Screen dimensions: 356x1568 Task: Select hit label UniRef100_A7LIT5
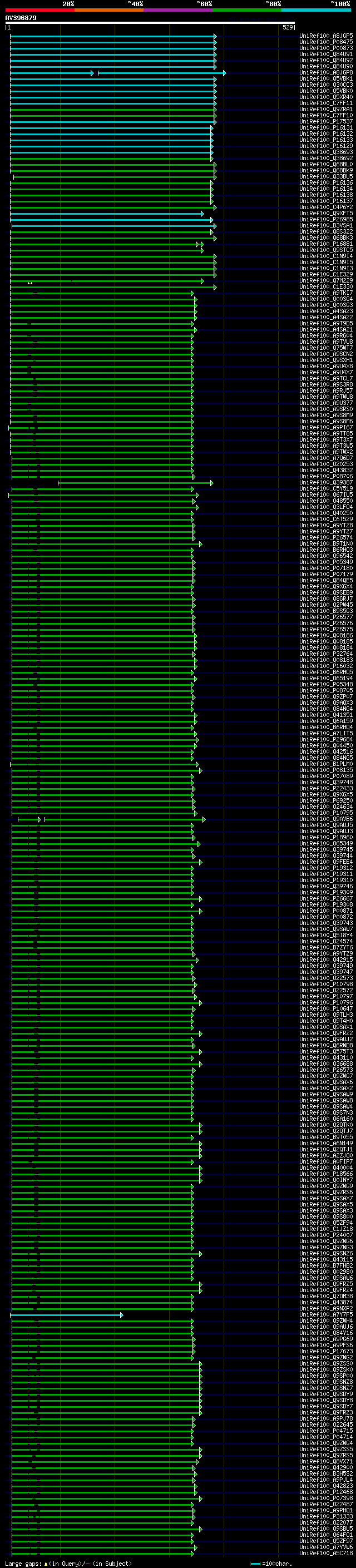click(325, 734)
